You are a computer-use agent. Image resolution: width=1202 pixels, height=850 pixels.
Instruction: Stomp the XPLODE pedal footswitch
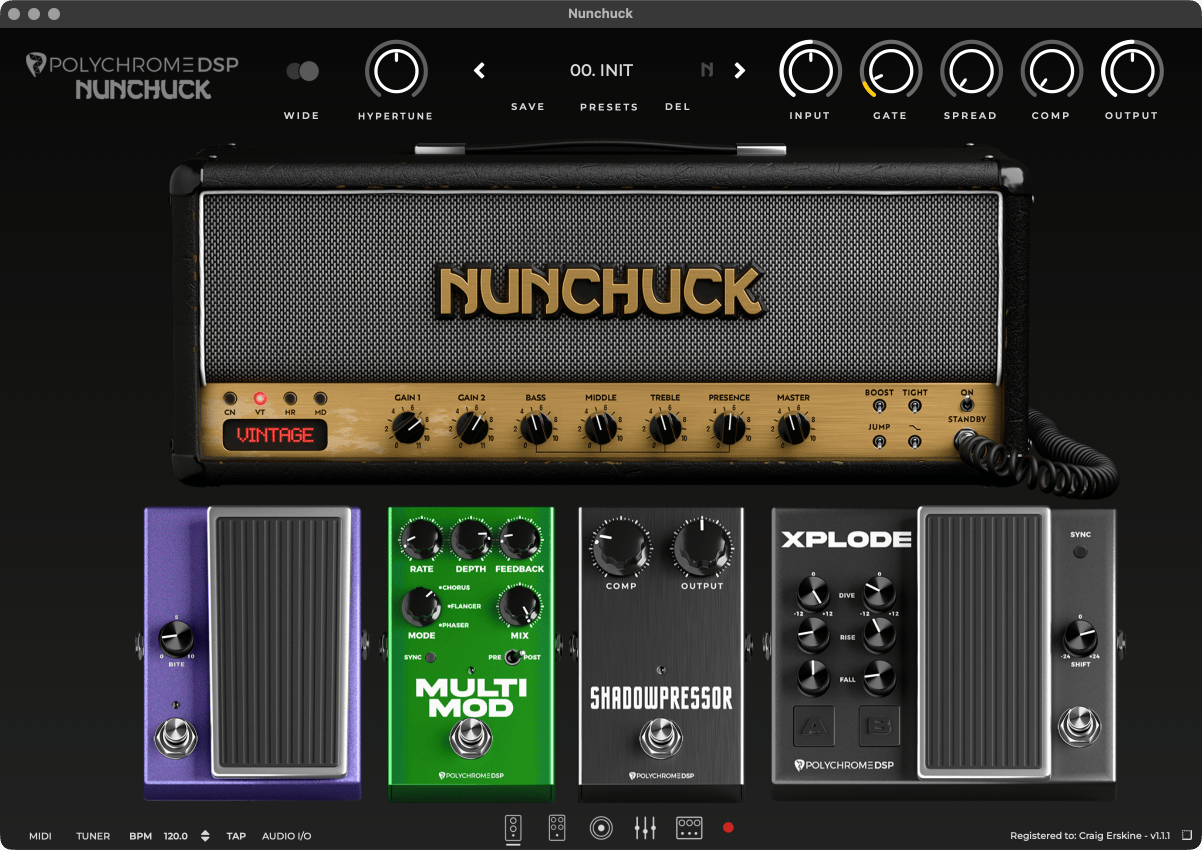(1080, 728)
